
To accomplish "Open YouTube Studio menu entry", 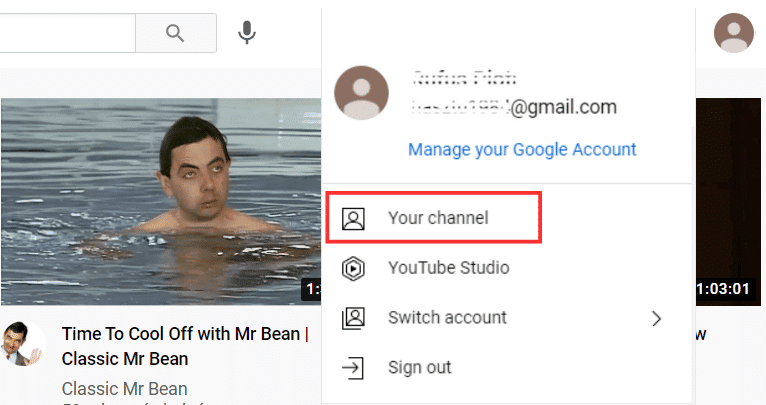I will pos(508,268).
